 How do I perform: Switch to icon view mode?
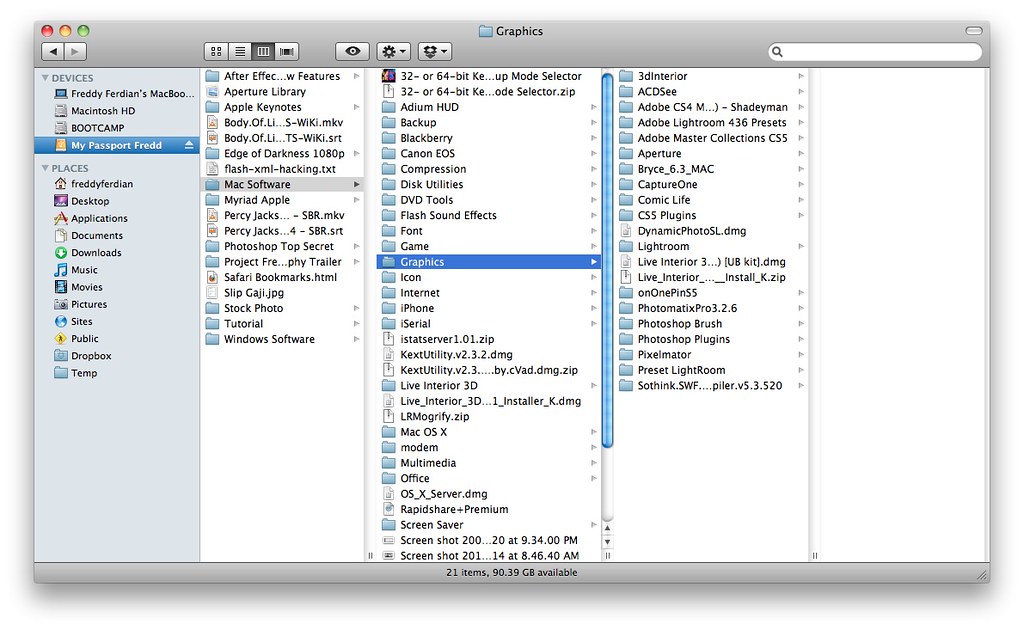[216, 52]
